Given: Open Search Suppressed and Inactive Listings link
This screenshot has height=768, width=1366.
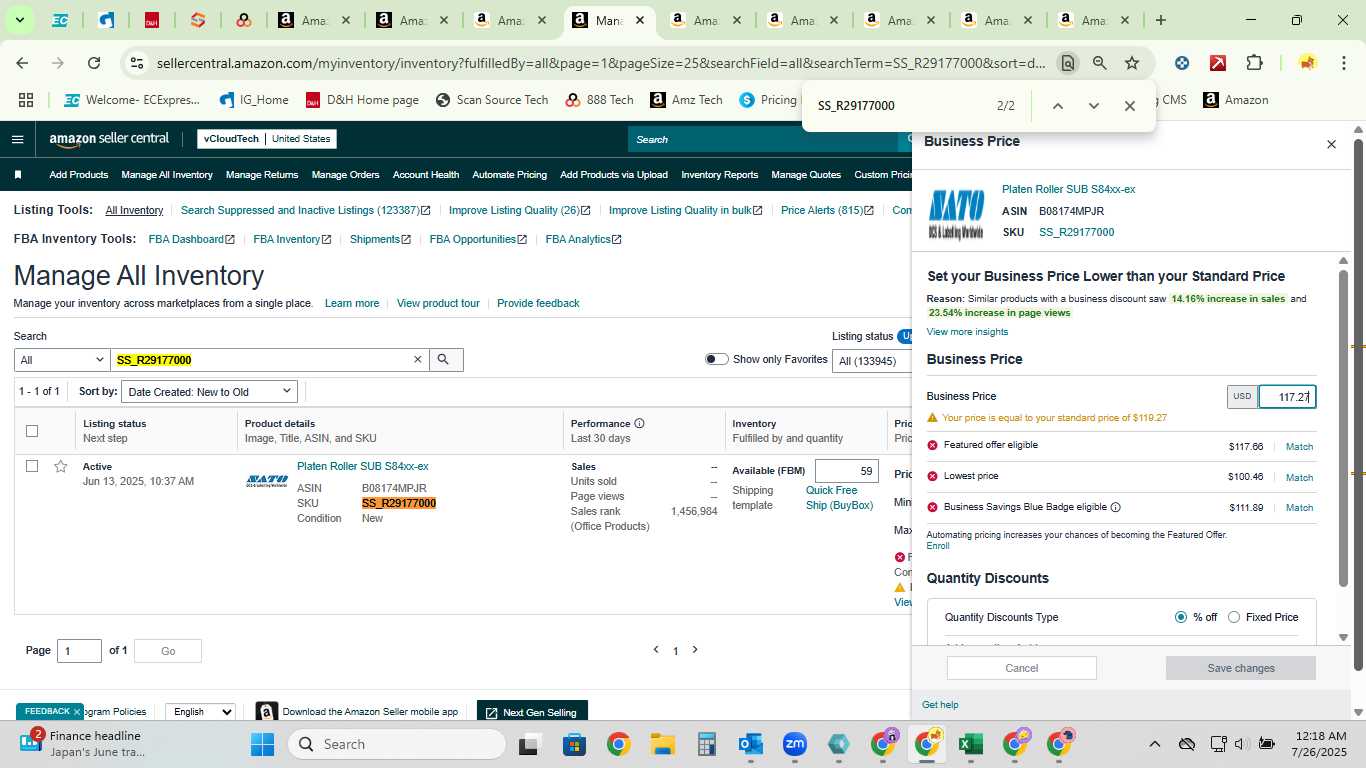Looking at the screenshot, I should 305,211.
